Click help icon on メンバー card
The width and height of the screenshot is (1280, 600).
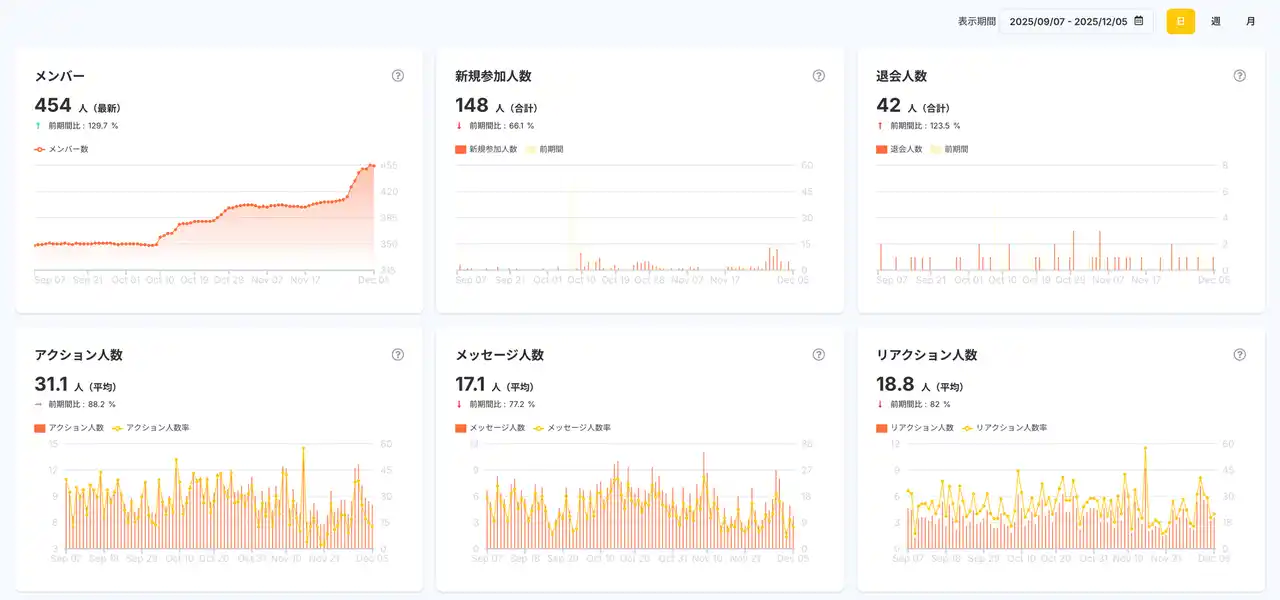coord(398,76)
